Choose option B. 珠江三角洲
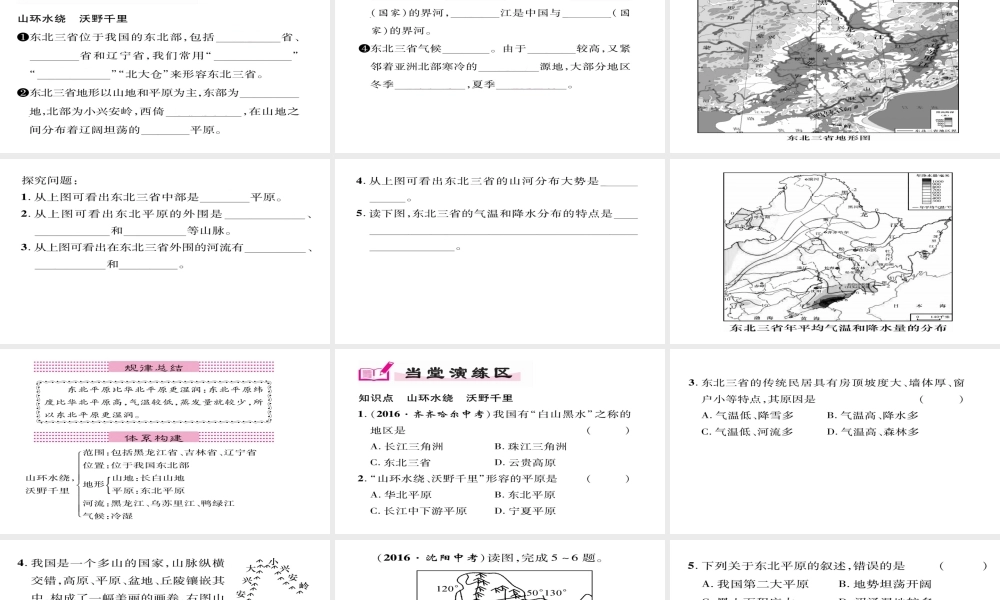 point(530,446)
